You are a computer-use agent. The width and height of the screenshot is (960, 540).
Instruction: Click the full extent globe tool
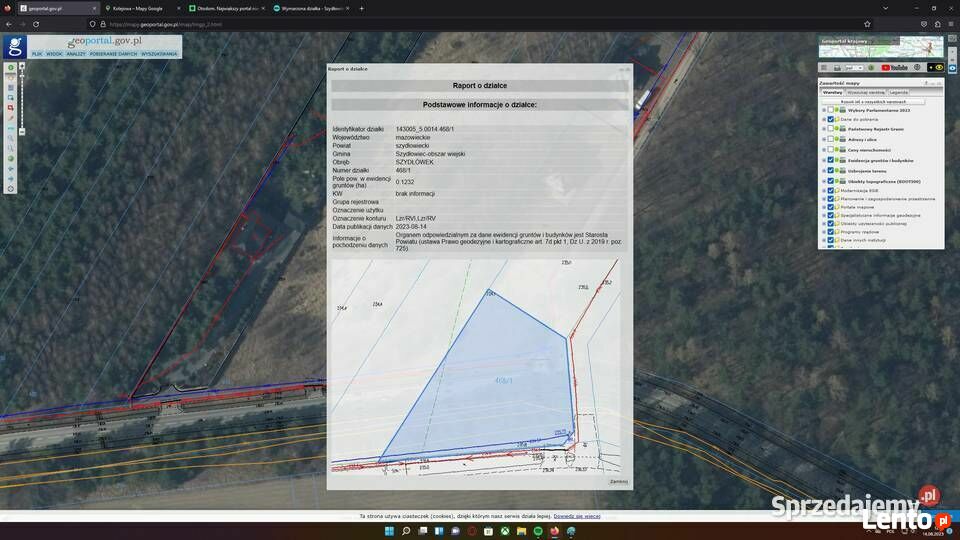click(10, 159)
